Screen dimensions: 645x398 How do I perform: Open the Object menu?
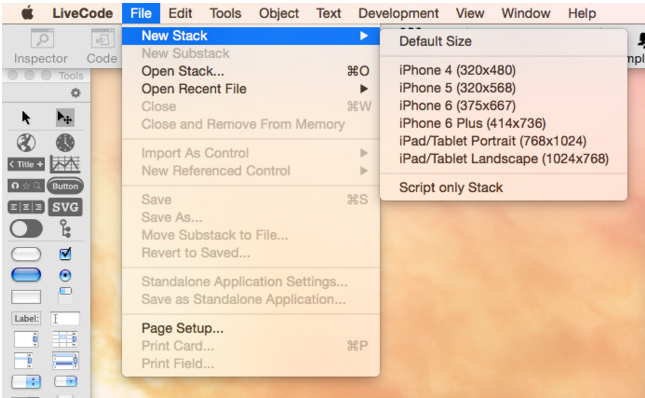pyautogui.click(x=279, y=14)
